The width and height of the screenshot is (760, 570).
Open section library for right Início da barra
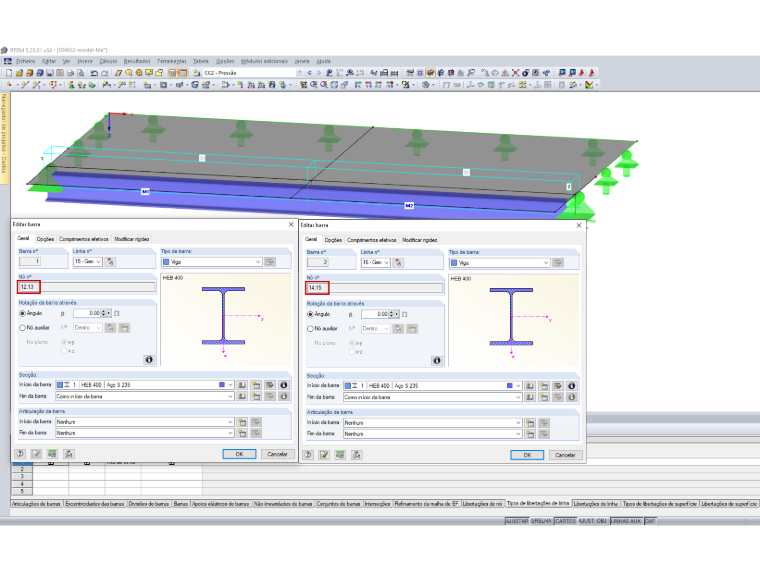point(530,386)
